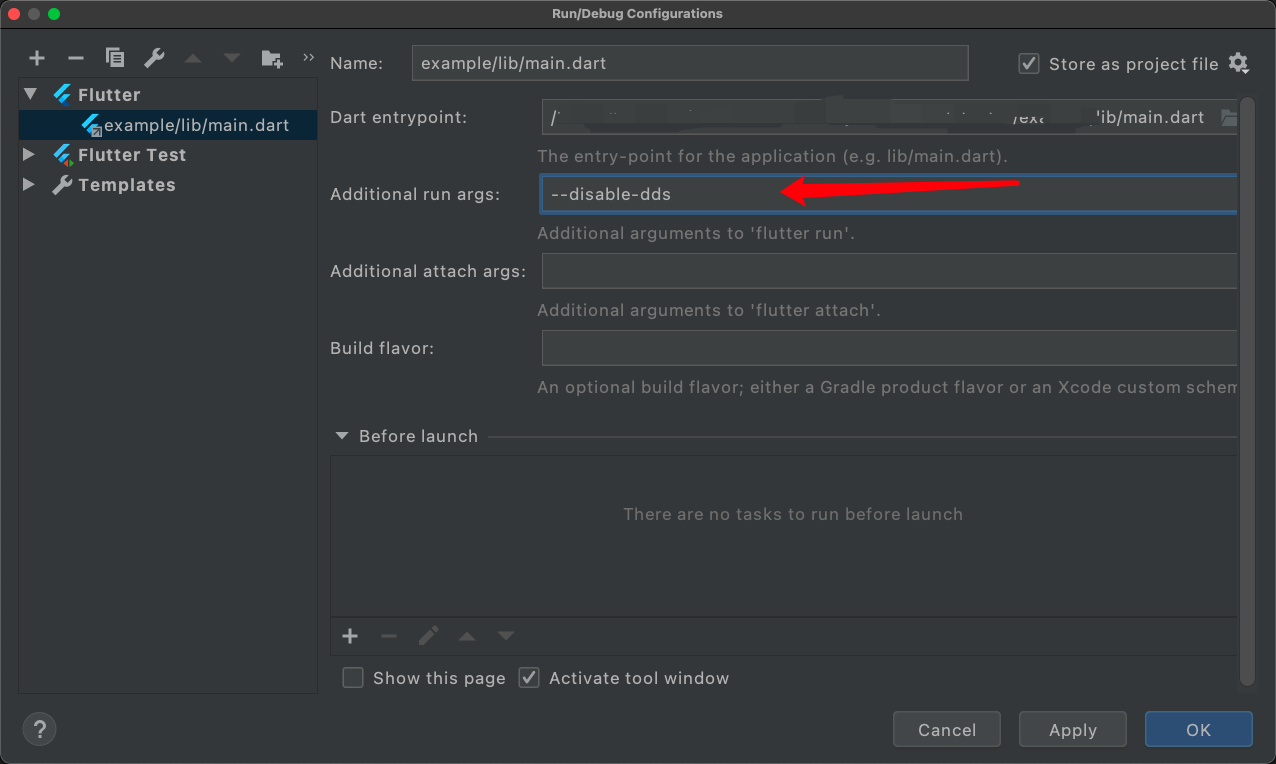Move before launch task up
This screenshot has width=1276, height=764.
pos(467,636)
